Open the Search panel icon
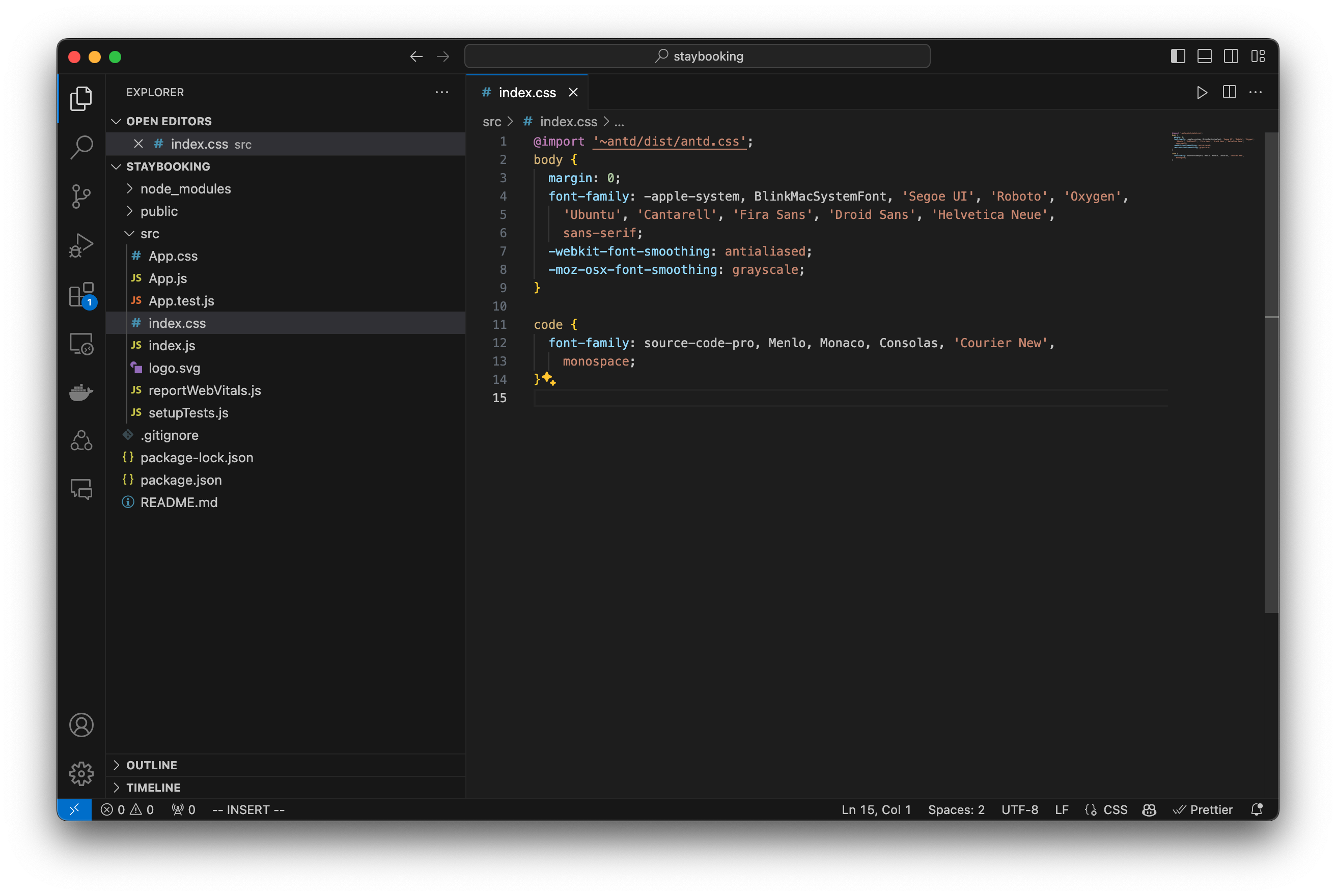1336x896 pixels. click(81, 147)
